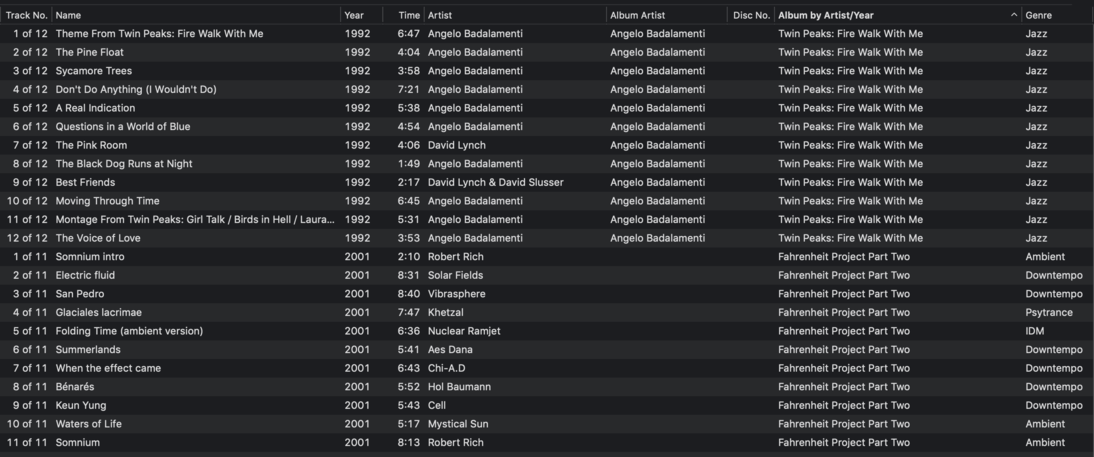Click the Disc No. column header
Image resolution: width=1094 pixels, height=457 pixels.
click(751, 15)
